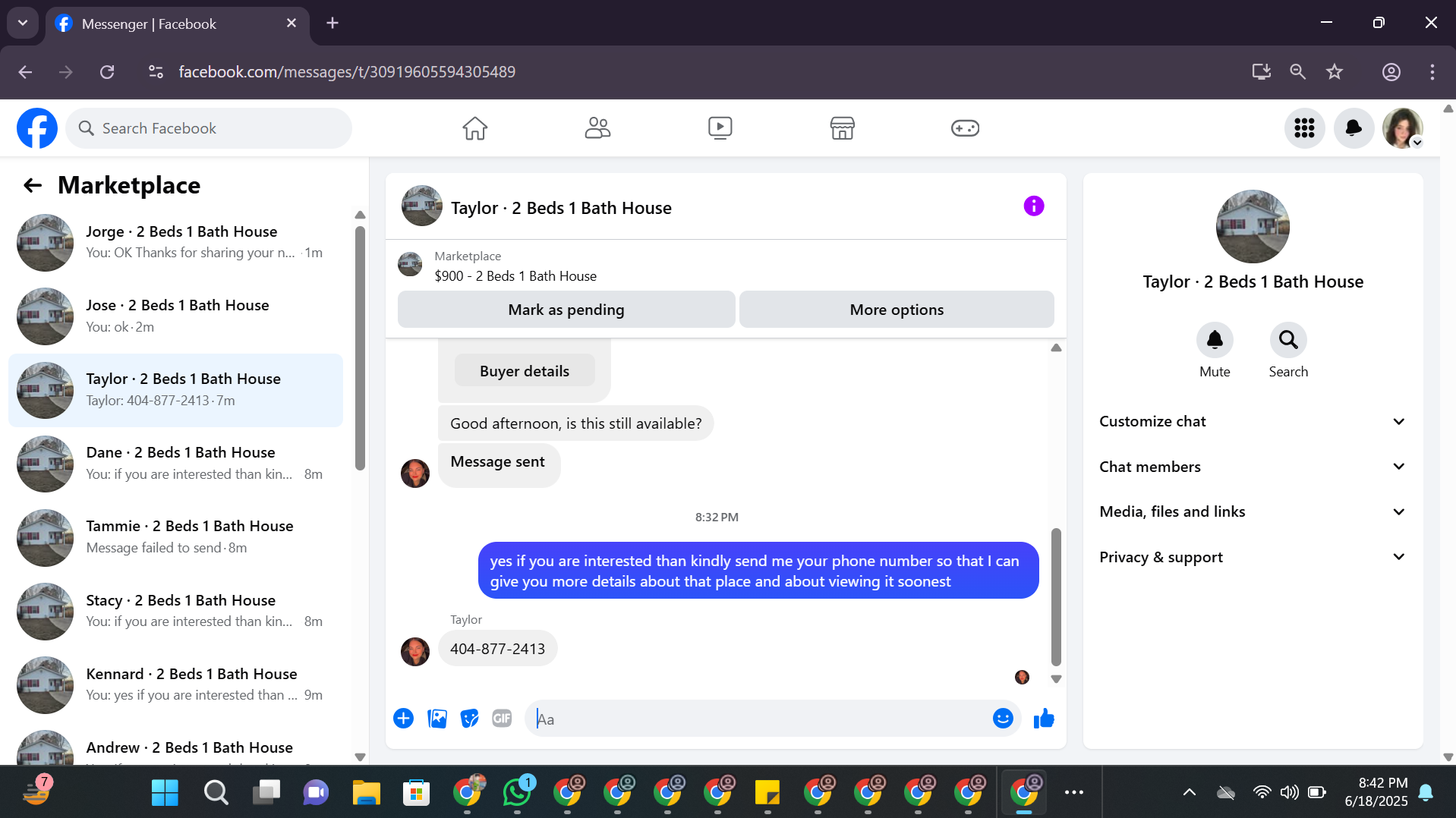The image size is (1456, 818).
Task: Select the Taylor conversation in the list
Action: (176, 390)
